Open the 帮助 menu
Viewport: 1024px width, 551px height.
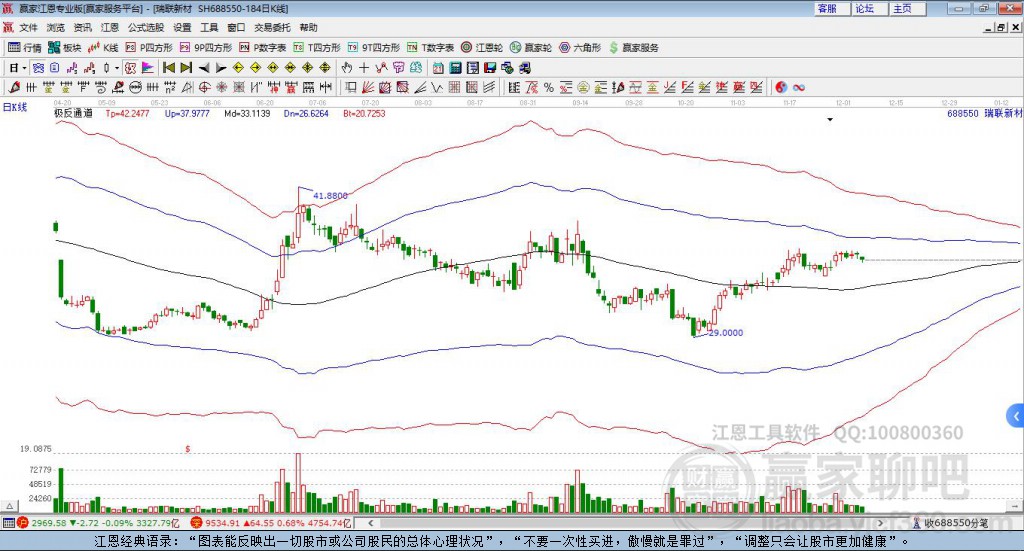click(x=308, y=27)
